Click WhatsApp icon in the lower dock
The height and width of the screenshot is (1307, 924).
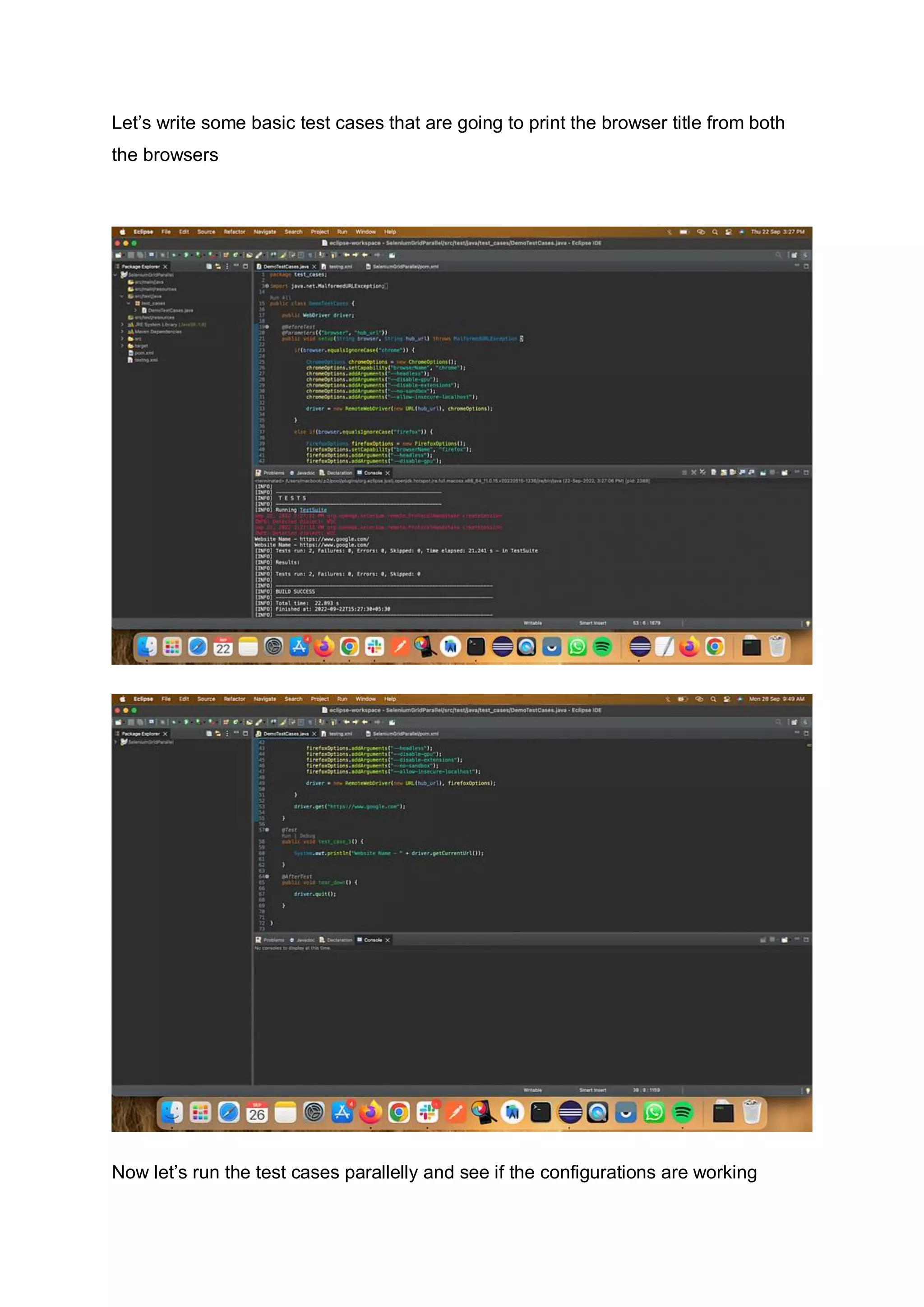(x=654, y=1112)
